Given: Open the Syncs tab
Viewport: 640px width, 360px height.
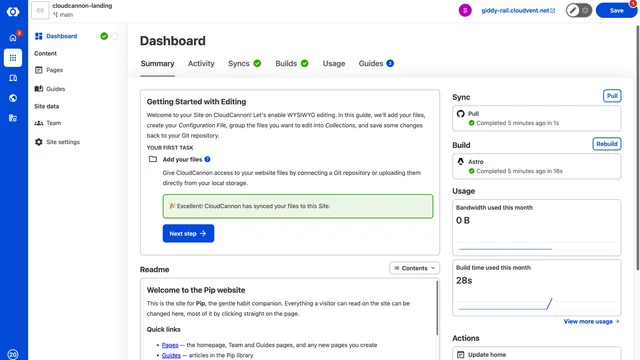Looking at the screenshot, I should pyautogui.click(x=244, y=64).
